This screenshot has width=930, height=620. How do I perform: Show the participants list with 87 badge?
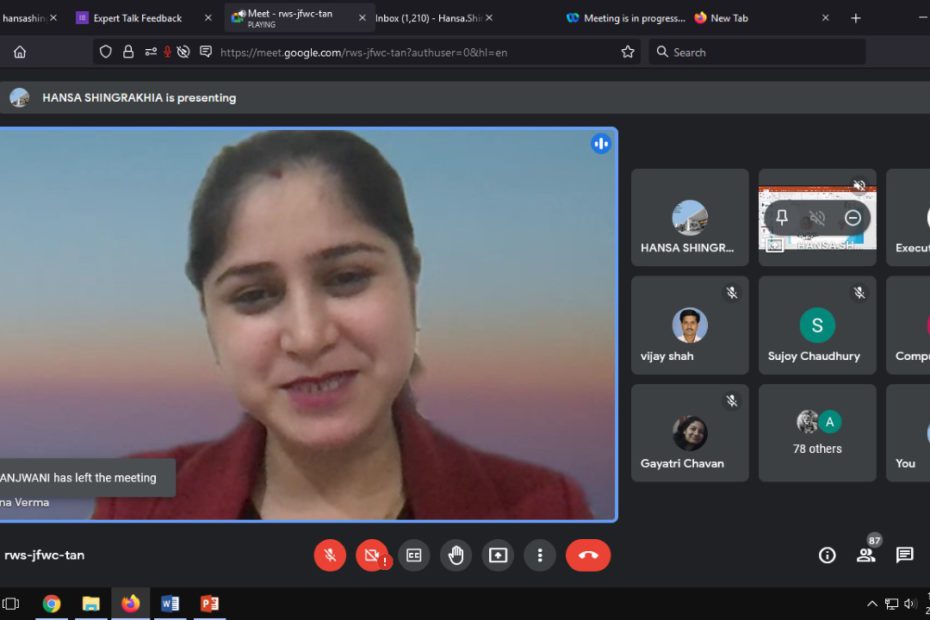click(866, 555)
